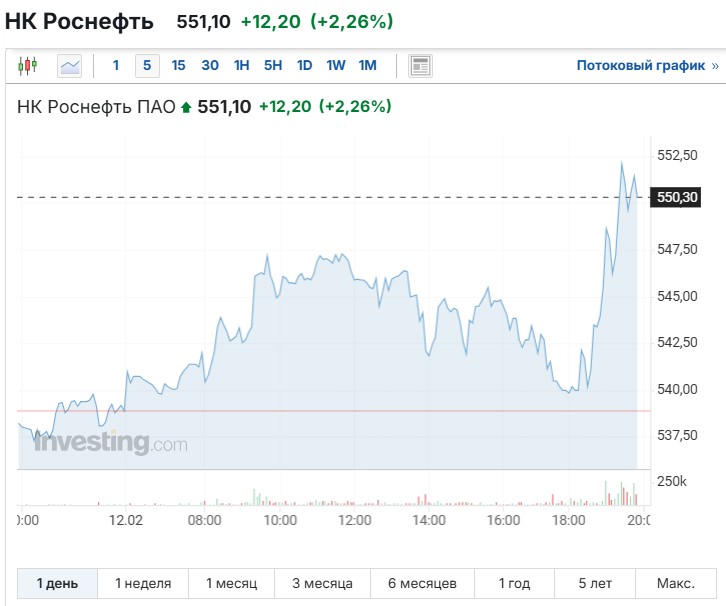The image size is (726, 606).
Task: Choose the 15-minute interval
Action: pos(178,66)
